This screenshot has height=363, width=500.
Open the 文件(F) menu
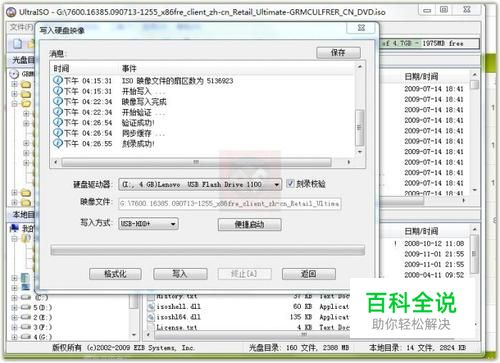[21, 27]
